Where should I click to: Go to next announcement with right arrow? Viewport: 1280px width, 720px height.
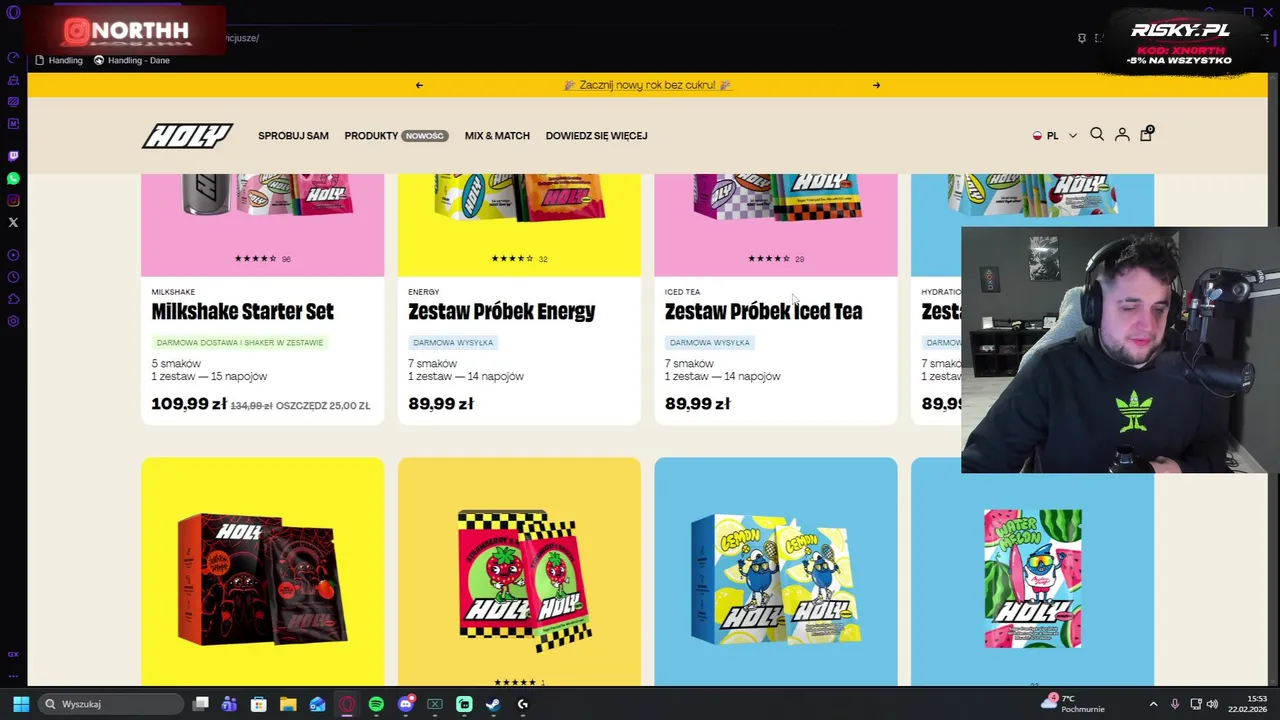[x=876, y=85]
